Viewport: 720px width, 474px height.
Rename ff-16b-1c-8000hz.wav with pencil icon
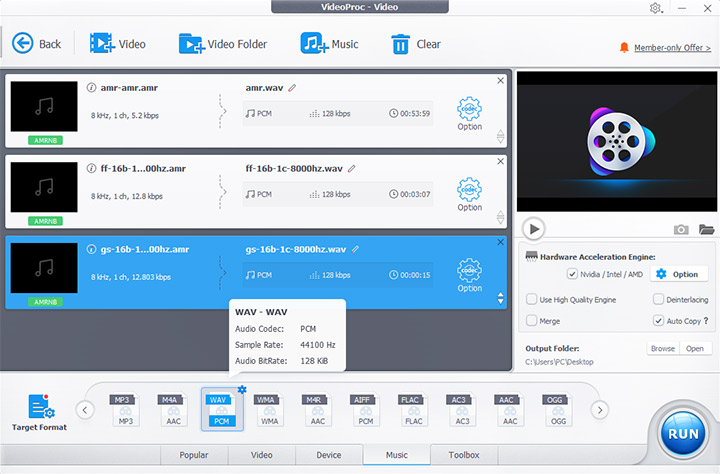tap(351, 169)
